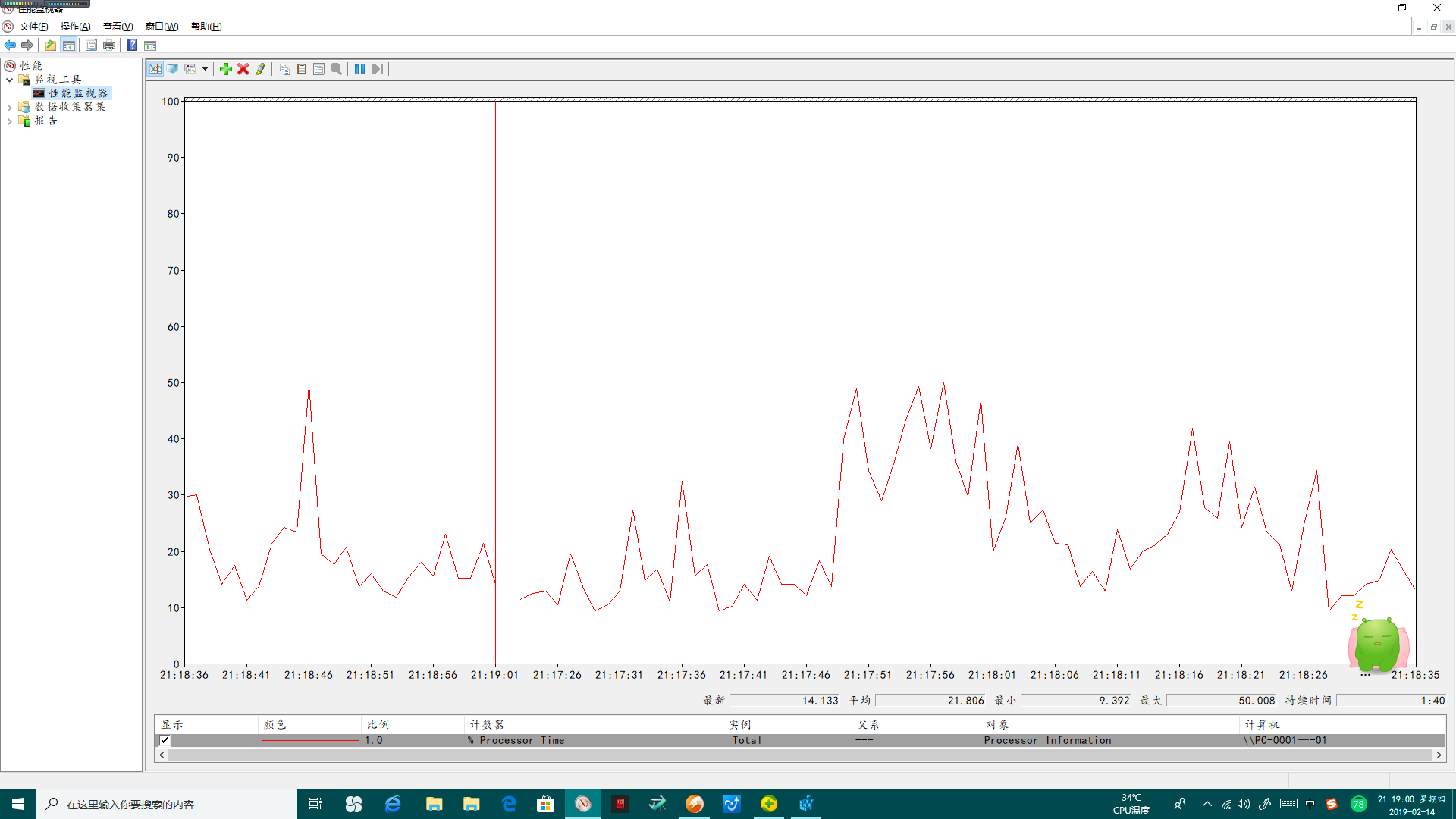Screen dimensions: 1456x819
Task: Expand the 数据收集器集 tree node
Action: [9, 108]
